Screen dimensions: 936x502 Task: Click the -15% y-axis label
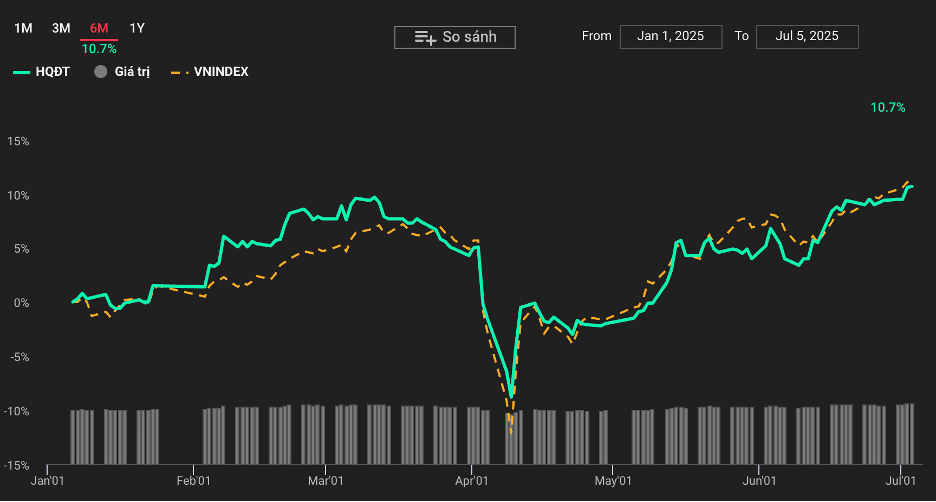(x=16, y=466)
